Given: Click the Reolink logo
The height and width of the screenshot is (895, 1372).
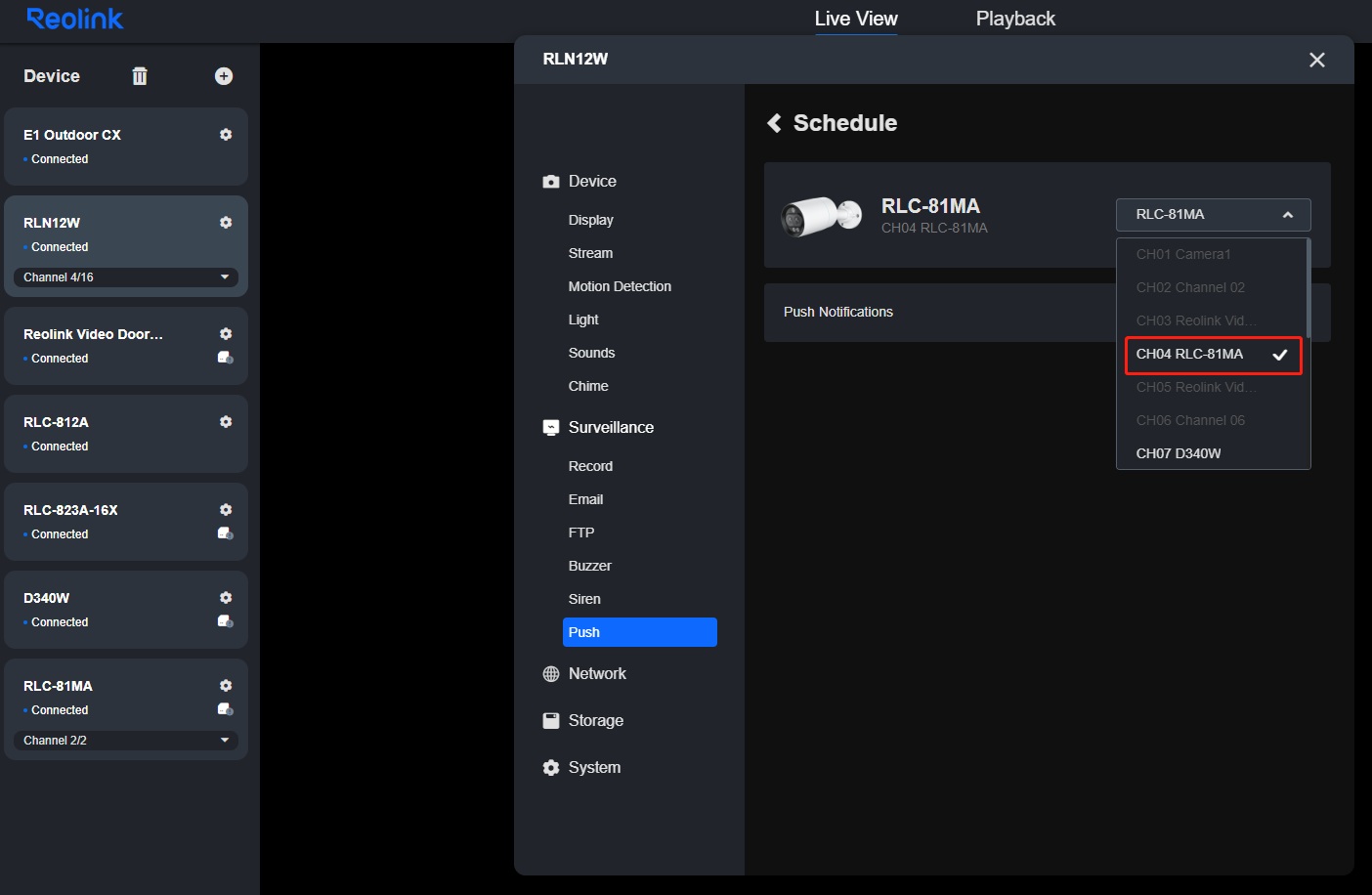Looking at the screenshot, I should click(75, 19).
